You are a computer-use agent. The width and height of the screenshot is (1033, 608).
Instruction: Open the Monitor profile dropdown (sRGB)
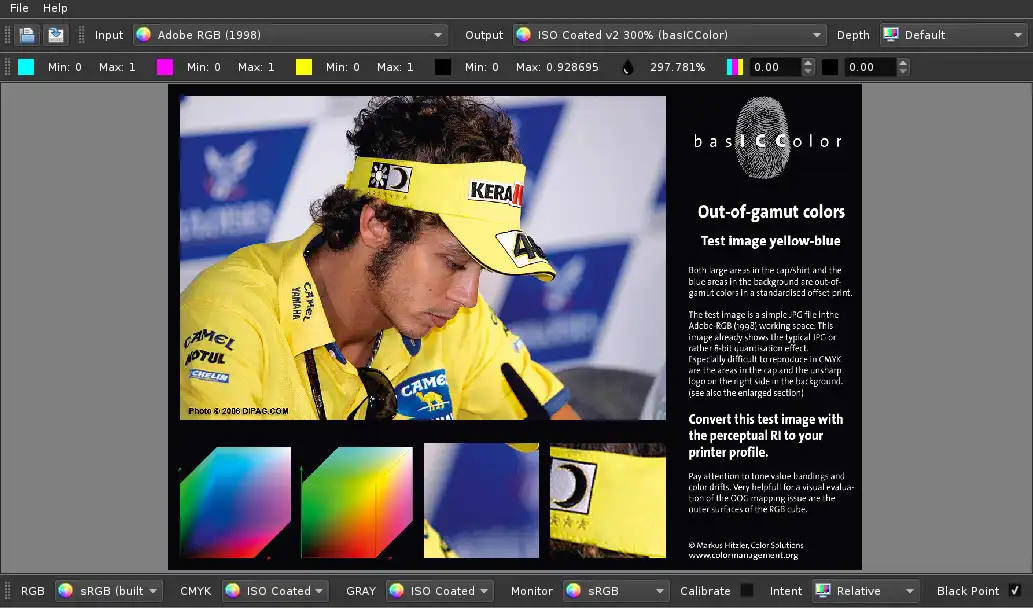pyautogui.click(x=616, y=591)
